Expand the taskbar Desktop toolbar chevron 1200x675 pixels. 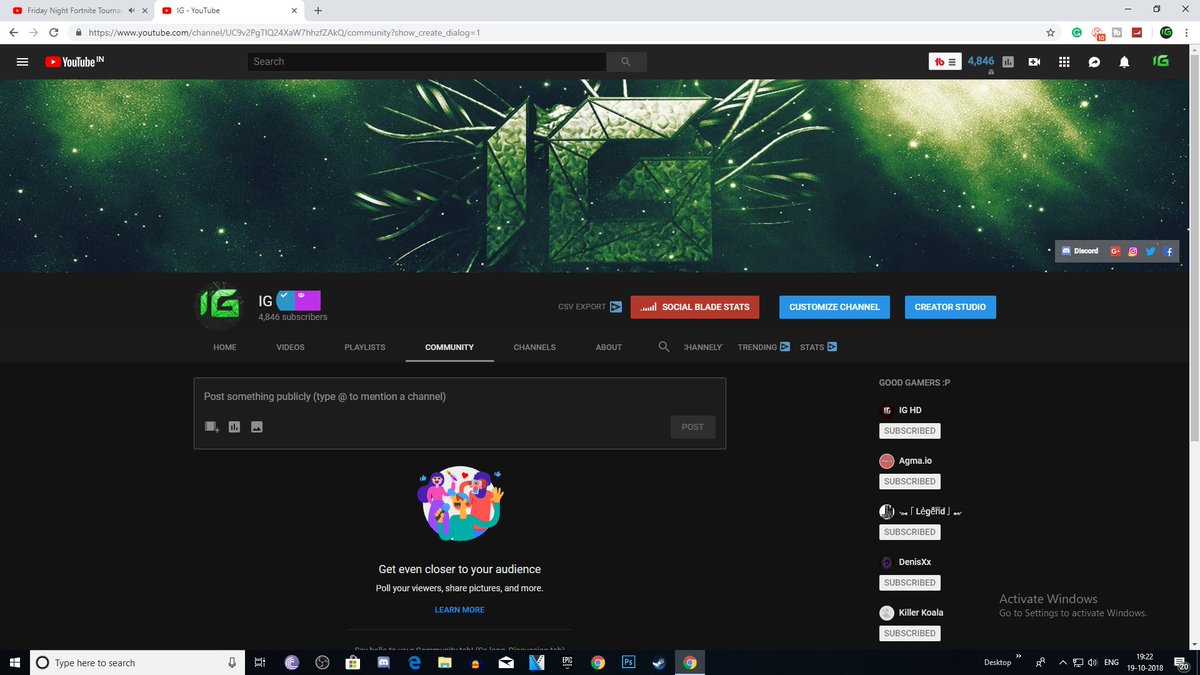1019,658
